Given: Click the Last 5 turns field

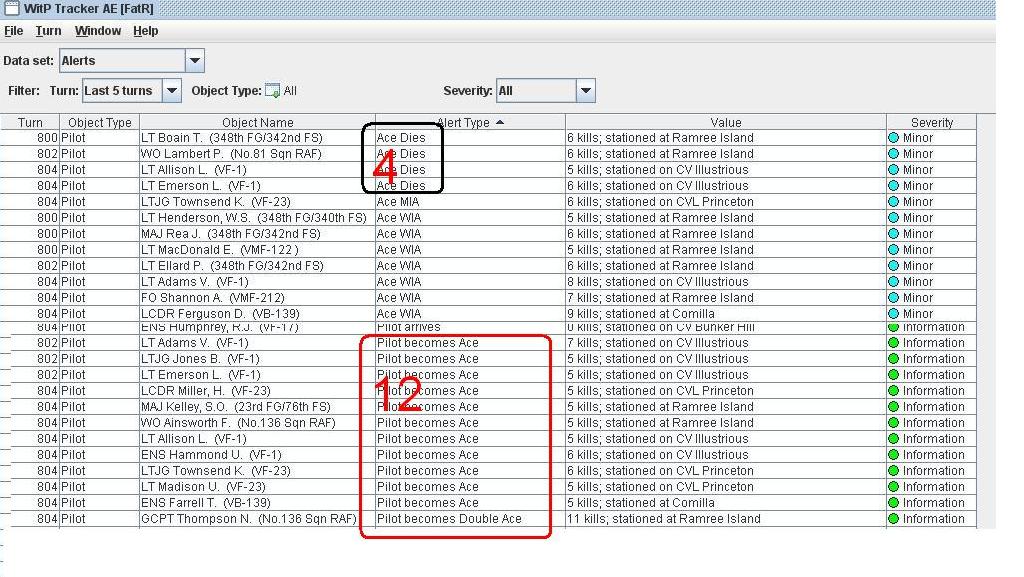Looking at the screenshot, I should tap(122, 91).
